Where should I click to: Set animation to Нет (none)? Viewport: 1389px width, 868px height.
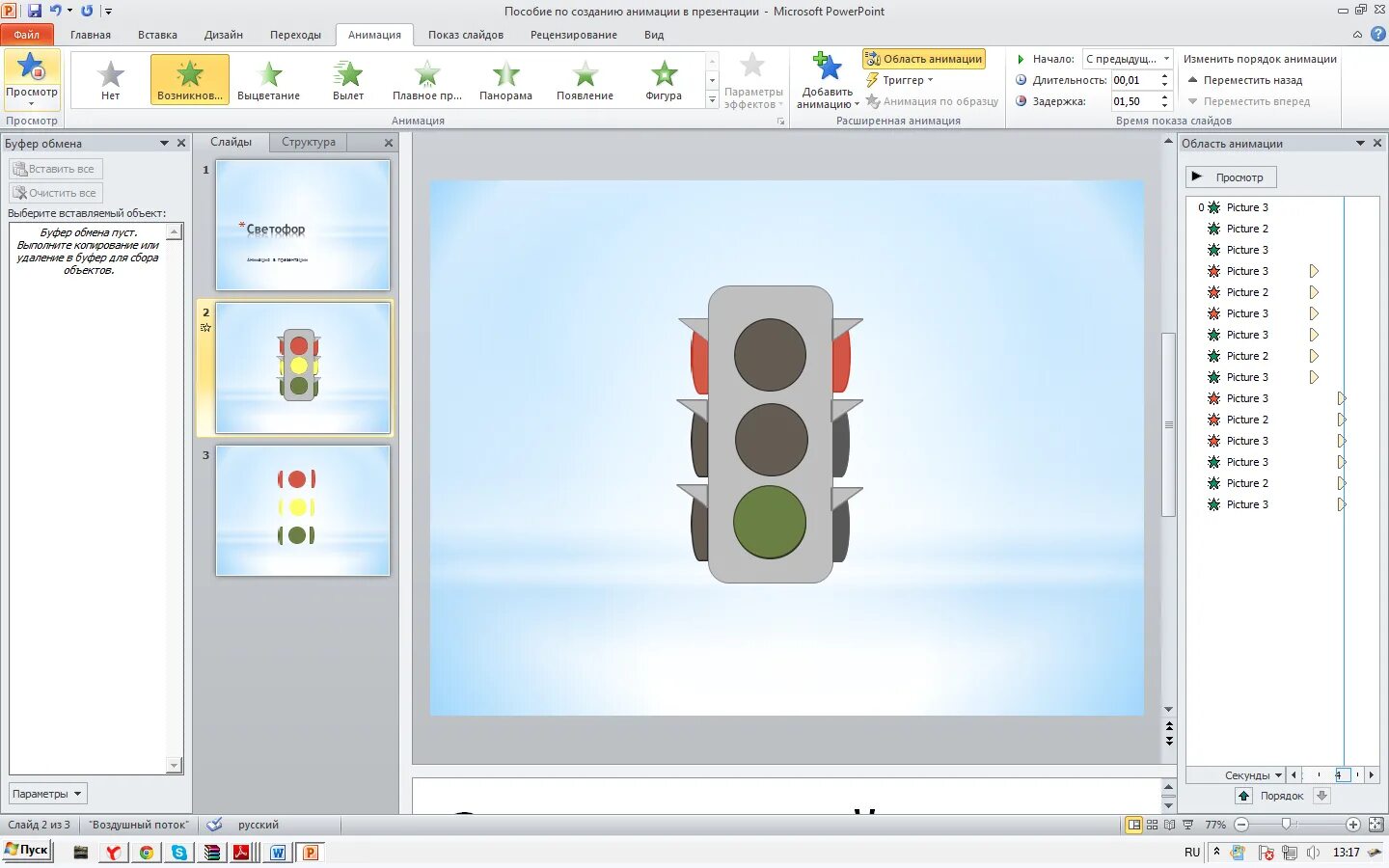[x=111, y=79]
